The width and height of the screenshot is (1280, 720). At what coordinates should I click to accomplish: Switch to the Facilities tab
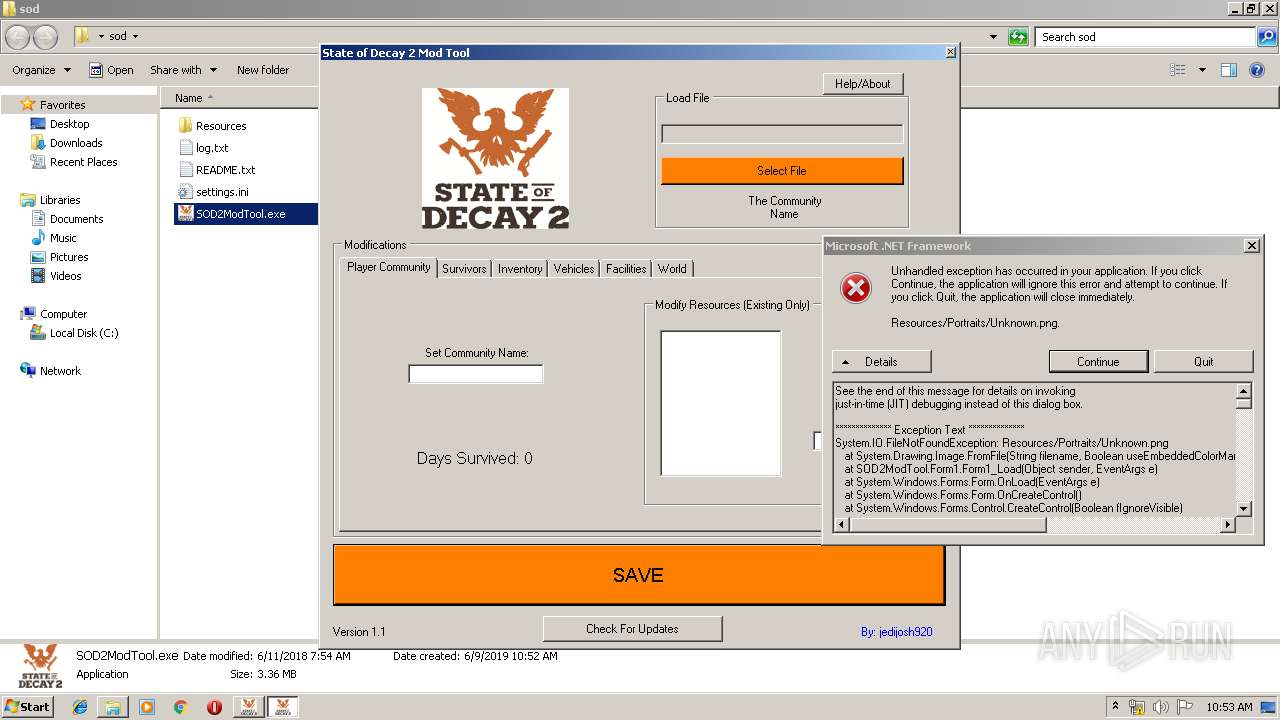(626, 269)
